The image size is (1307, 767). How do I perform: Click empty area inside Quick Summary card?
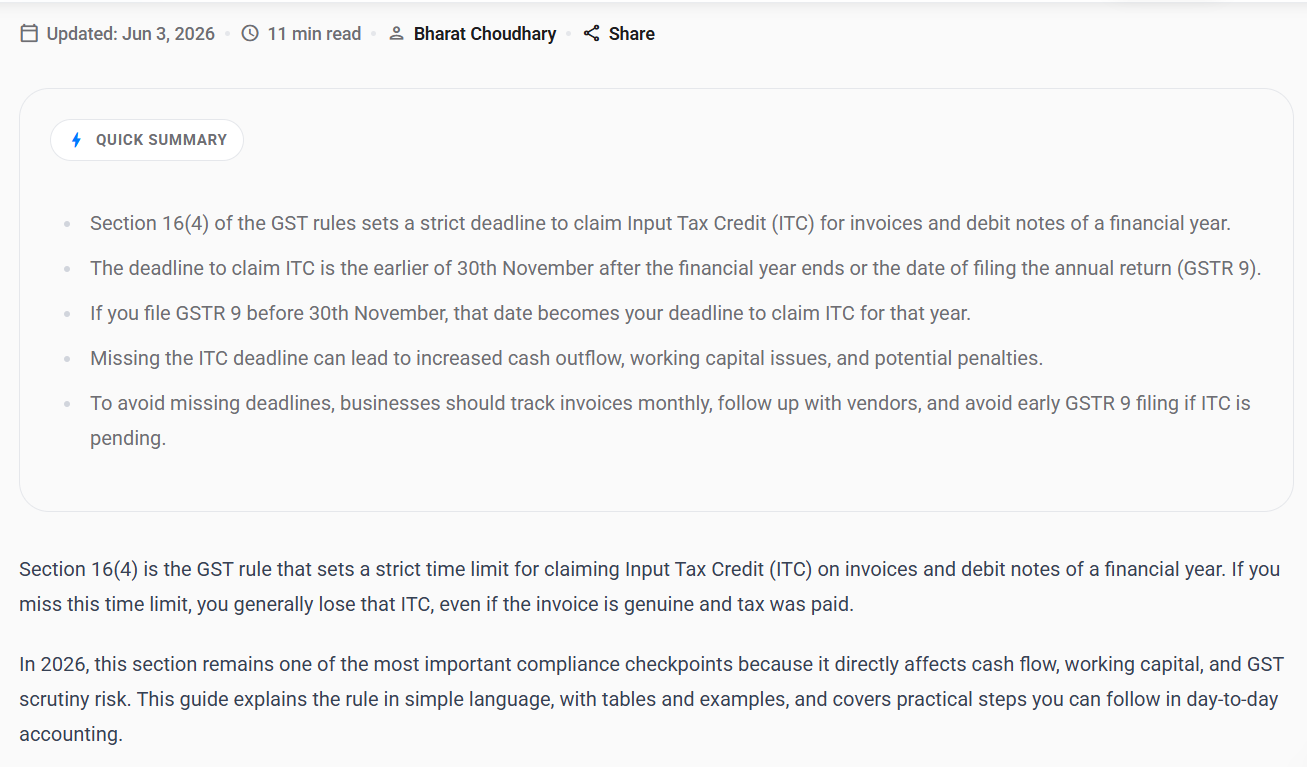(x=760, y=140)
